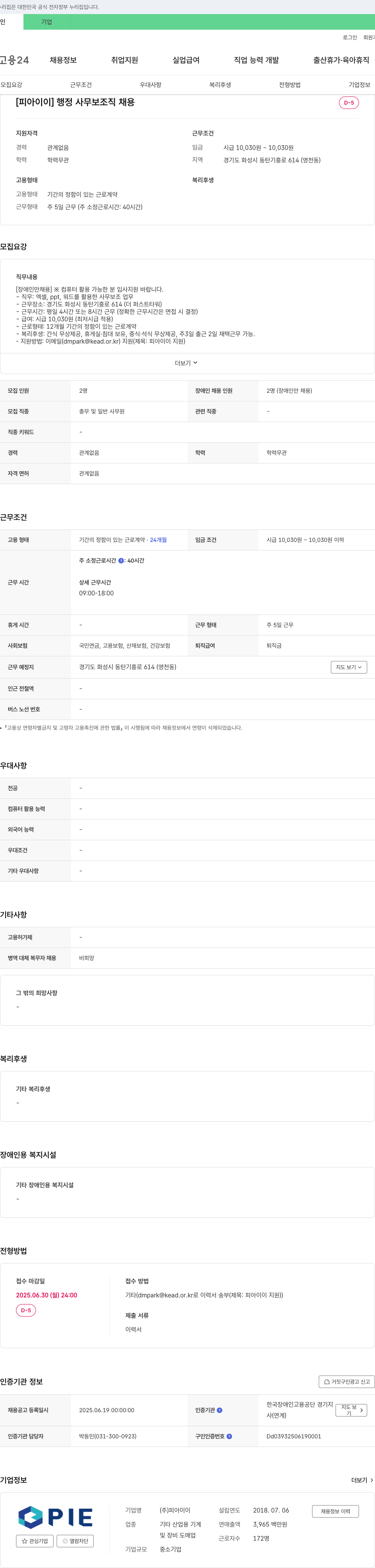375x1568 pixels.
Task: Select the 주 5일 근무 value in 근무 형태
Action: 280,625
